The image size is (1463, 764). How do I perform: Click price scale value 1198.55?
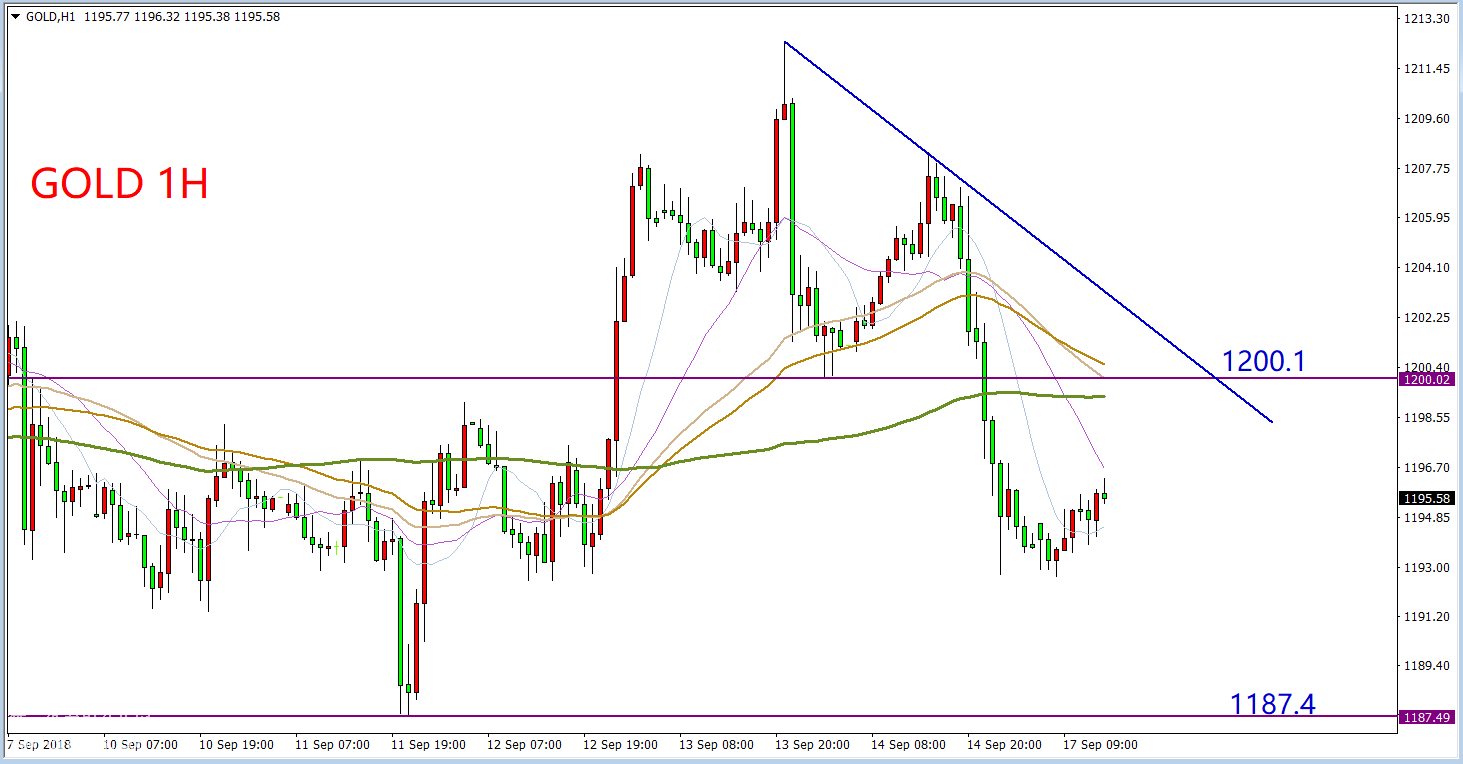click(1427, 417)
